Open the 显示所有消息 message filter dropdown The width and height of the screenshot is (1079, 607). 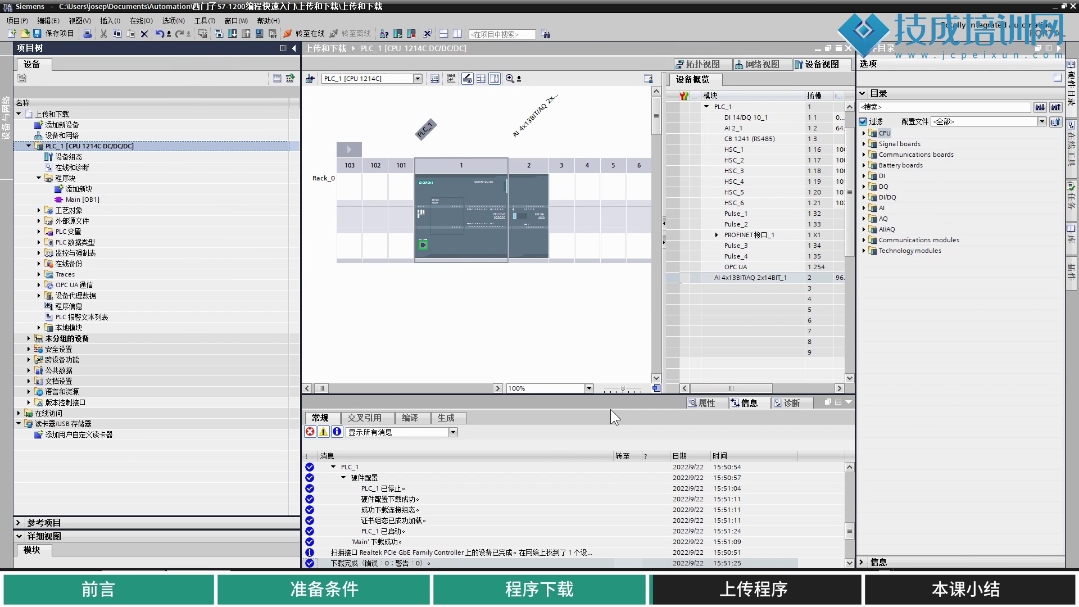tap(453, 432)
